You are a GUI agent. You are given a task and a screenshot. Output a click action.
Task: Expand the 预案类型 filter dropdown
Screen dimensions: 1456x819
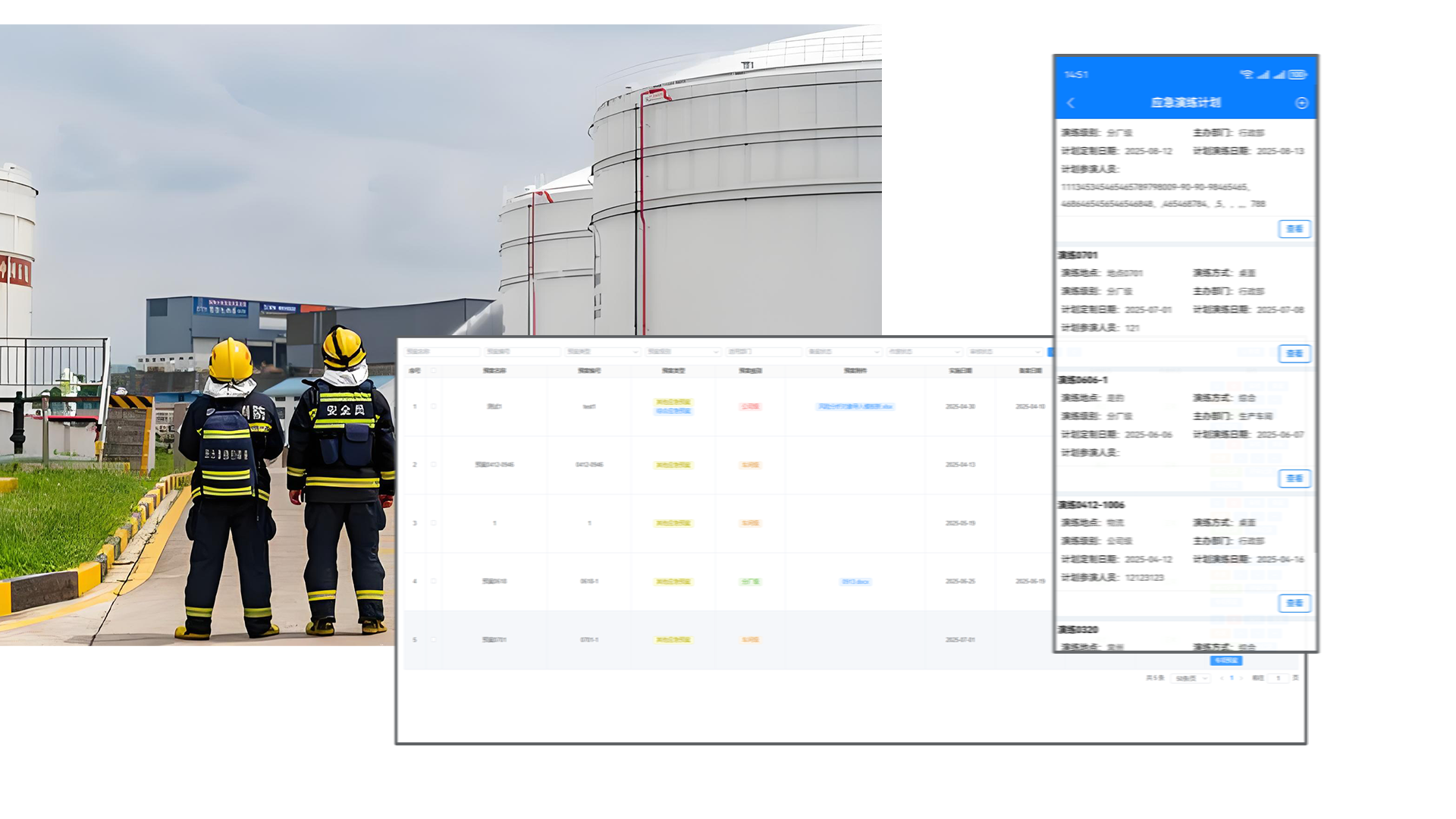[x=603, y=352]
